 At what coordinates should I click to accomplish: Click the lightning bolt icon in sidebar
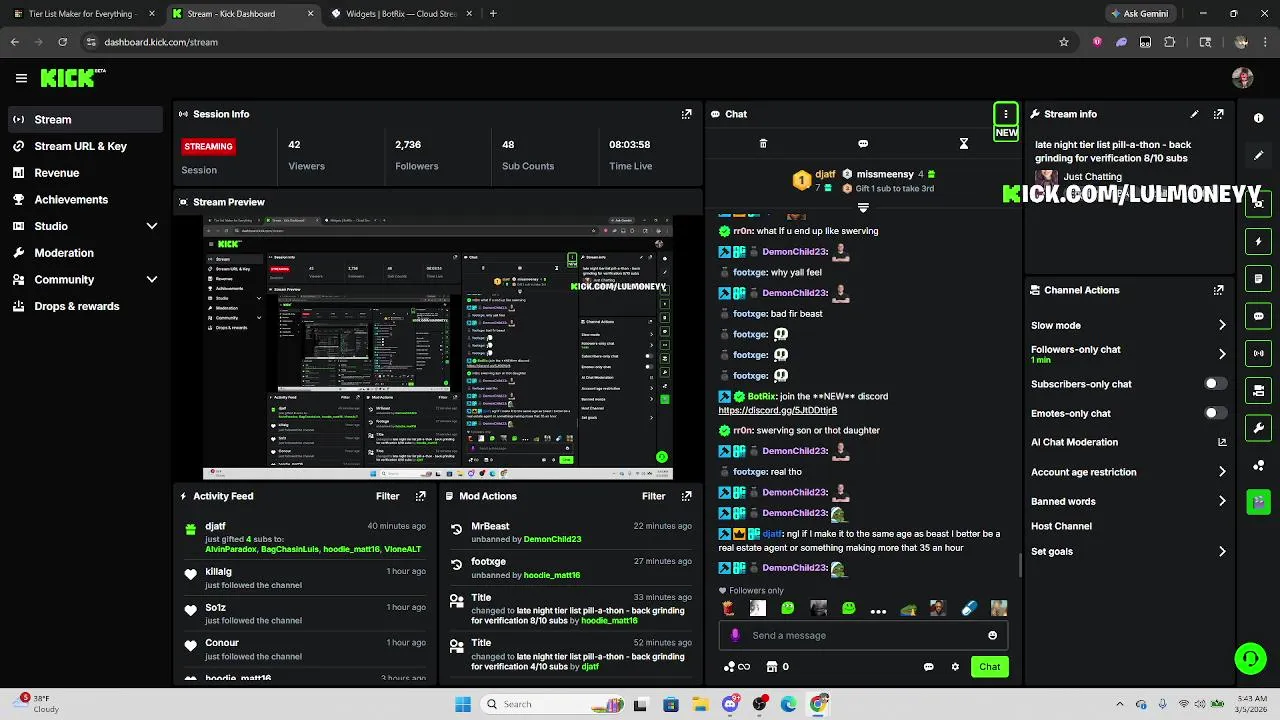pyautogui.click(x=1258, y=241)
